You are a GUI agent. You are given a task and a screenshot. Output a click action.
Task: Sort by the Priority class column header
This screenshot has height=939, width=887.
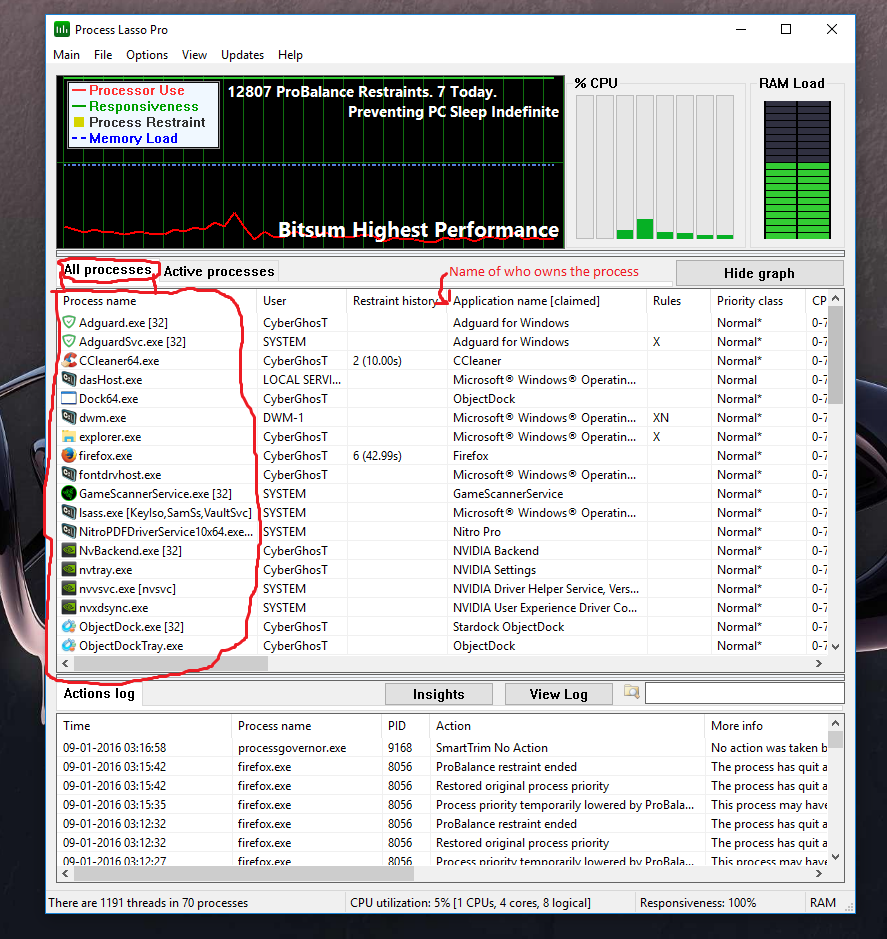tap(758, 301)
